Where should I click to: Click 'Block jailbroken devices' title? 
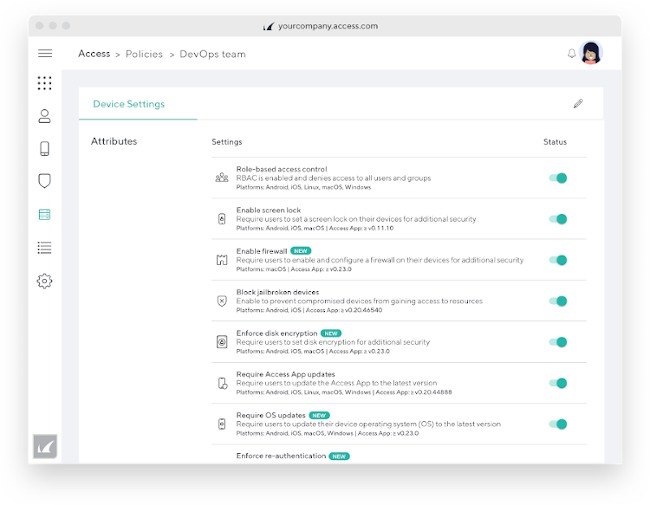tap(278, 292)
